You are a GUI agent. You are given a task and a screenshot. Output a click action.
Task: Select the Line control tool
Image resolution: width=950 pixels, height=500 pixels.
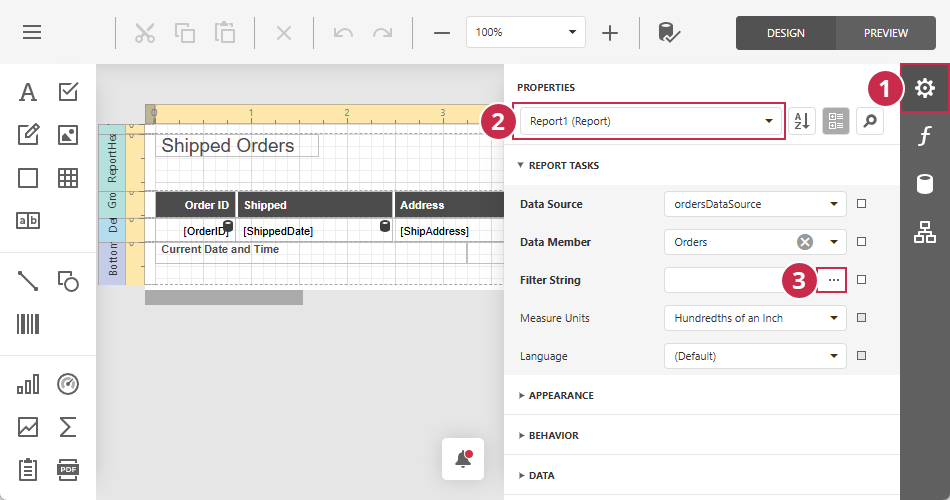[28, 281]
